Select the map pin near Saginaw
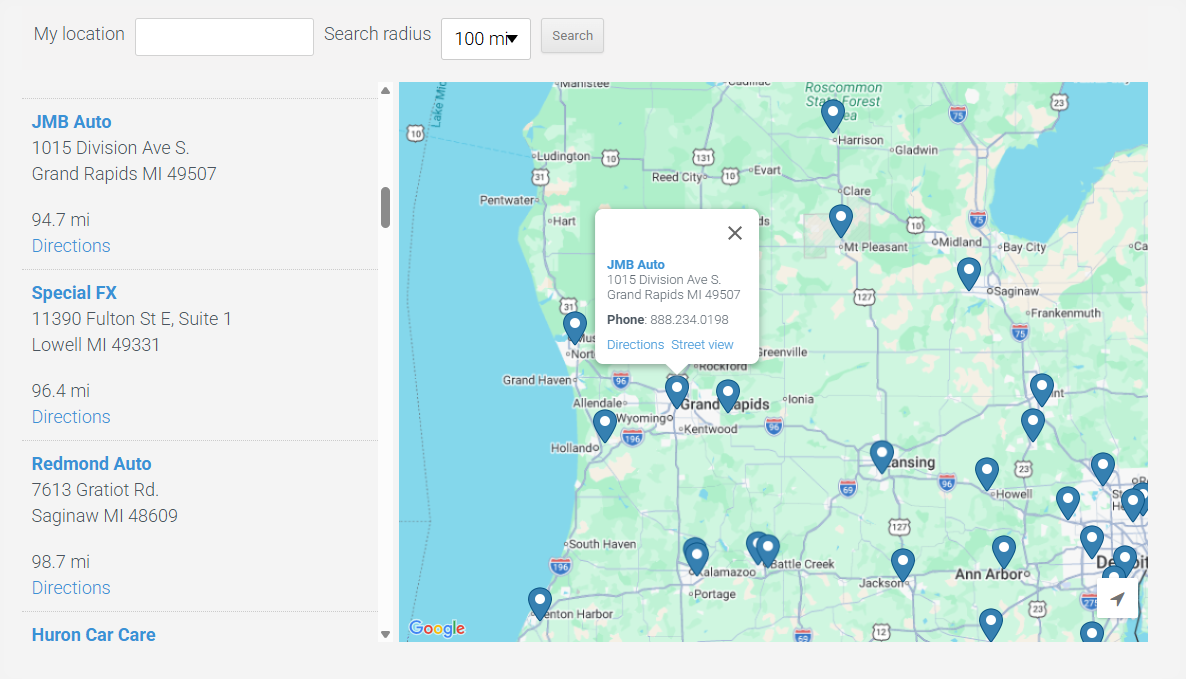 pos(969,273)
